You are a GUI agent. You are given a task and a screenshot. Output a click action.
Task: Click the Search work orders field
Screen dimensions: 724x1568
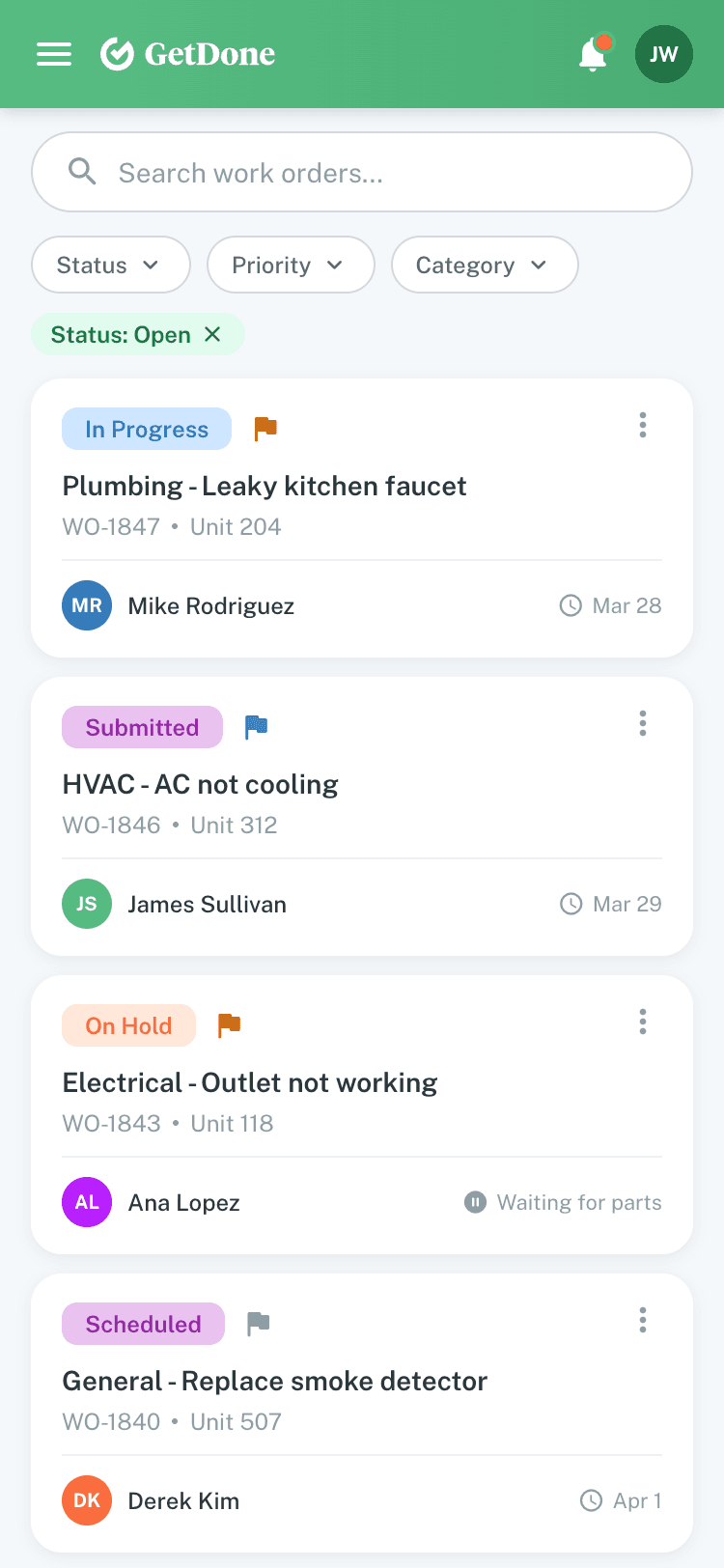point(361,171)
